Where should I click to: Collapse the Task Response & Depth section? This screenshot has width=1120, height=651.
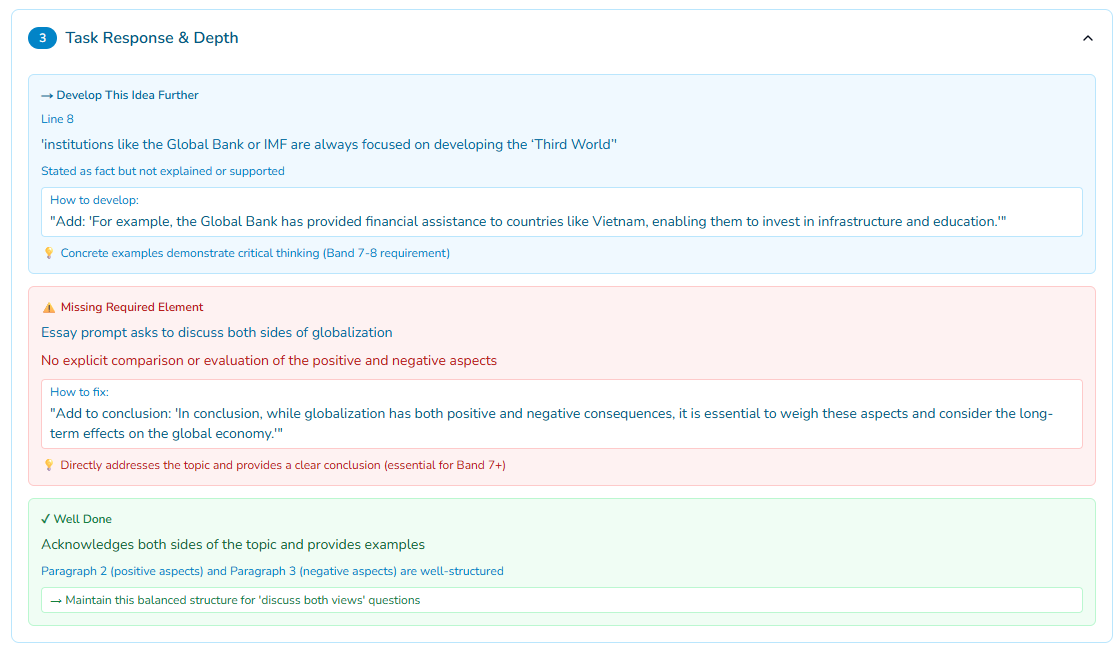[1087, 38]
